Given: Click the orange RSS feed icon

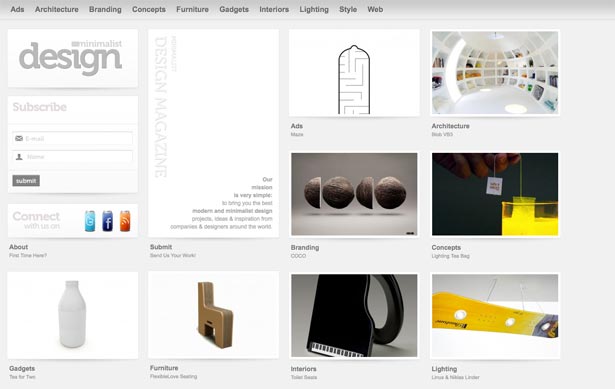Looking at the screenshot, I should pos(125,221).
